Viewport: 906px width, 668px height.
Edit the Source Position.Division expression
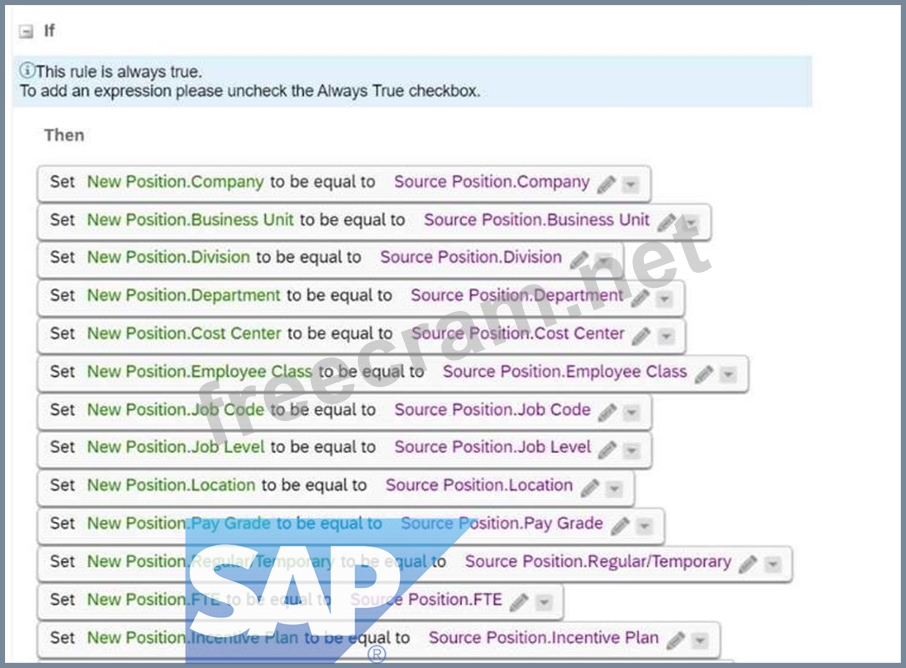(x=579, y=260)
